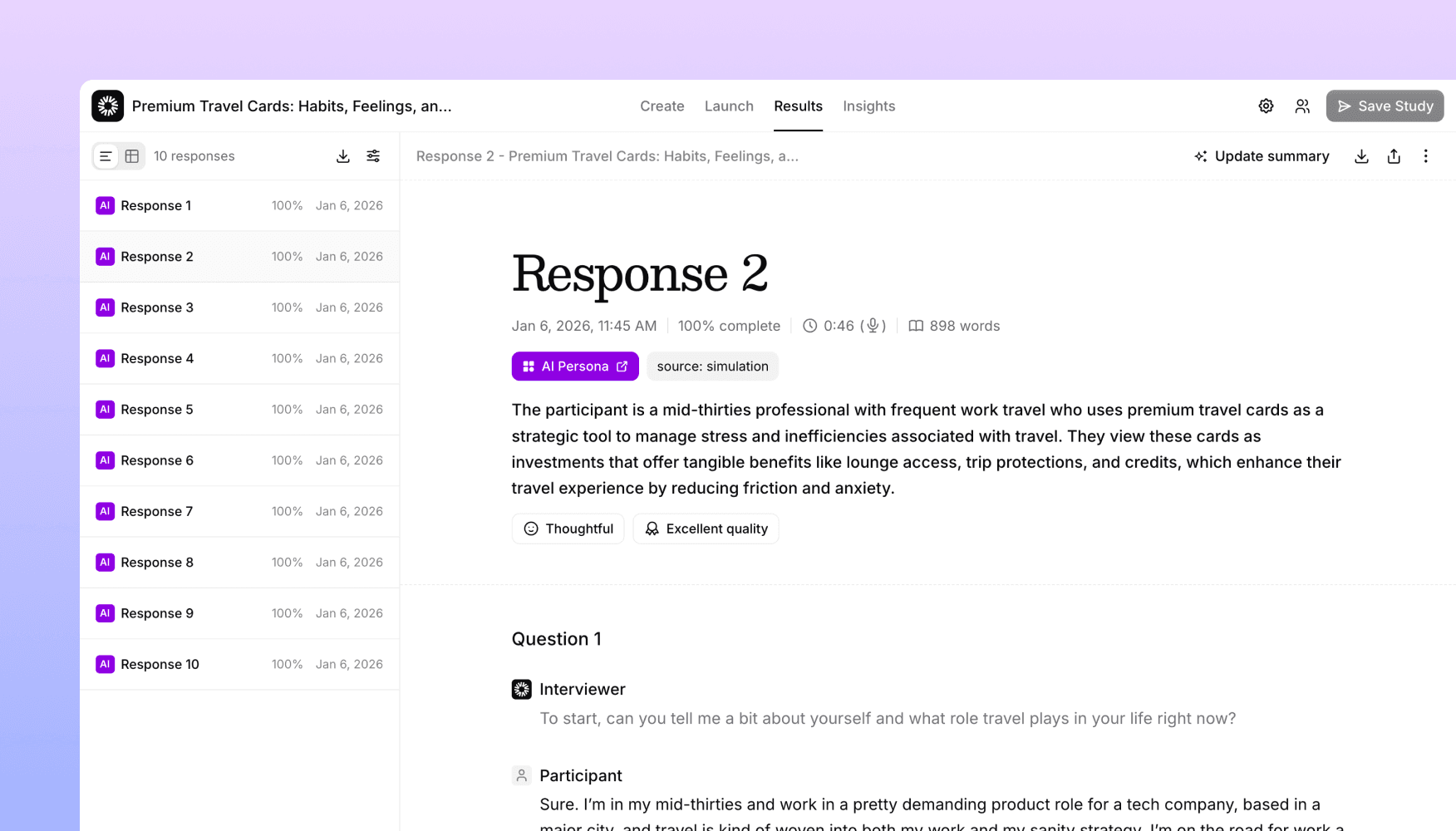
Task: Share Response 2 using the export icon
Action: click(x=1395, y=155)
